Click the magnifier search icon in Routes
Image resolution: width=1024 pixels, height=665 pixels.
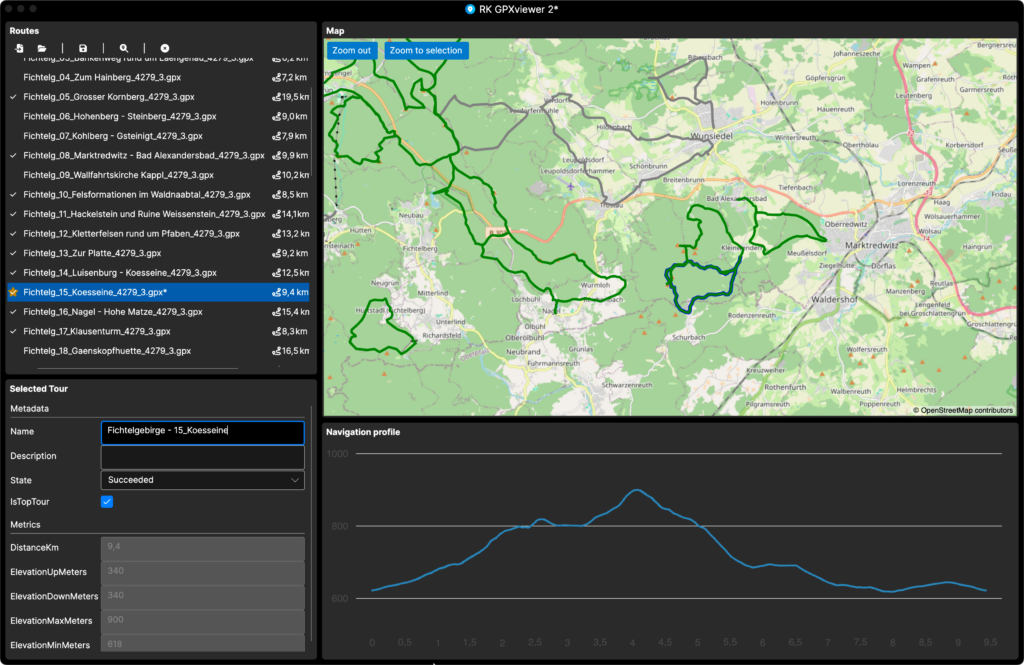pos(124,48)
